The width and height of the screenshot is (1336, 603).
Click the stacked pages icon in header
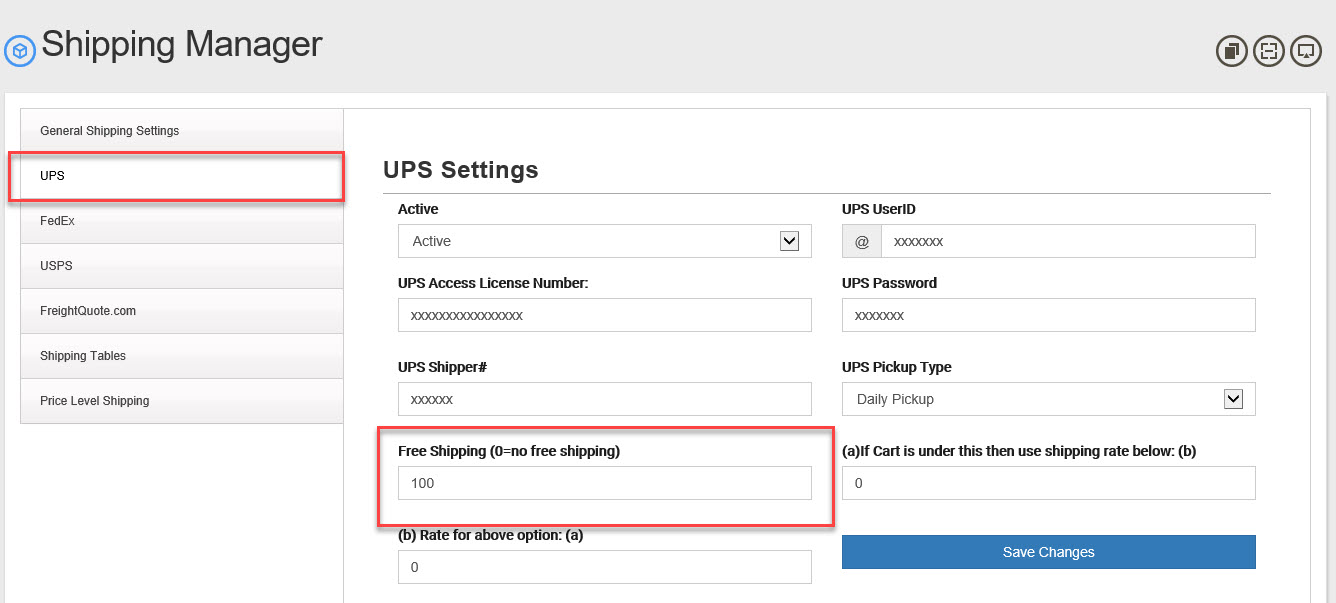[x=1232, y=51]
